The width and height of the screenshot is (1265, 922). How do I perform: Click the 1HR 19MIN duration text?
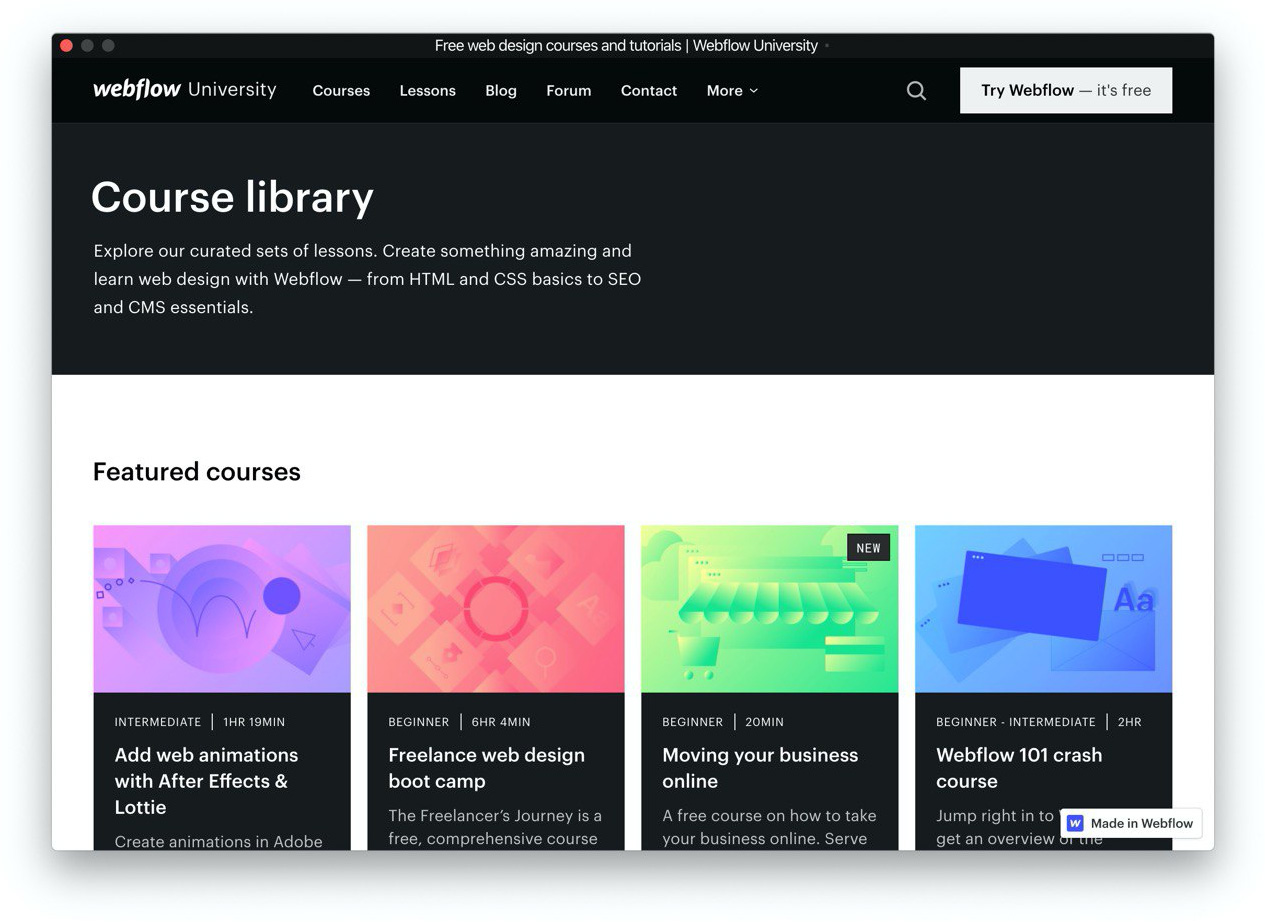[254, 722]
